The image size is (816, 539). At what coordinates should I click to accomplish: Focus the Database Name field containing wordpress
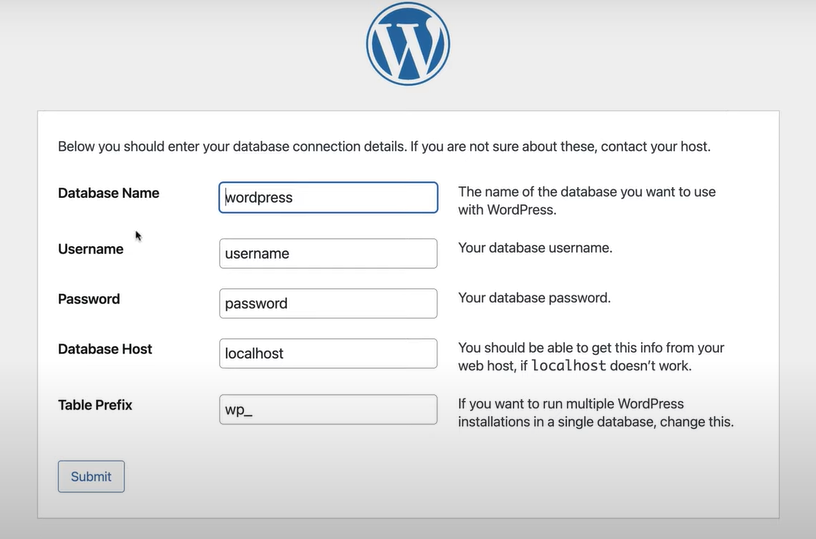pos(328,197)
